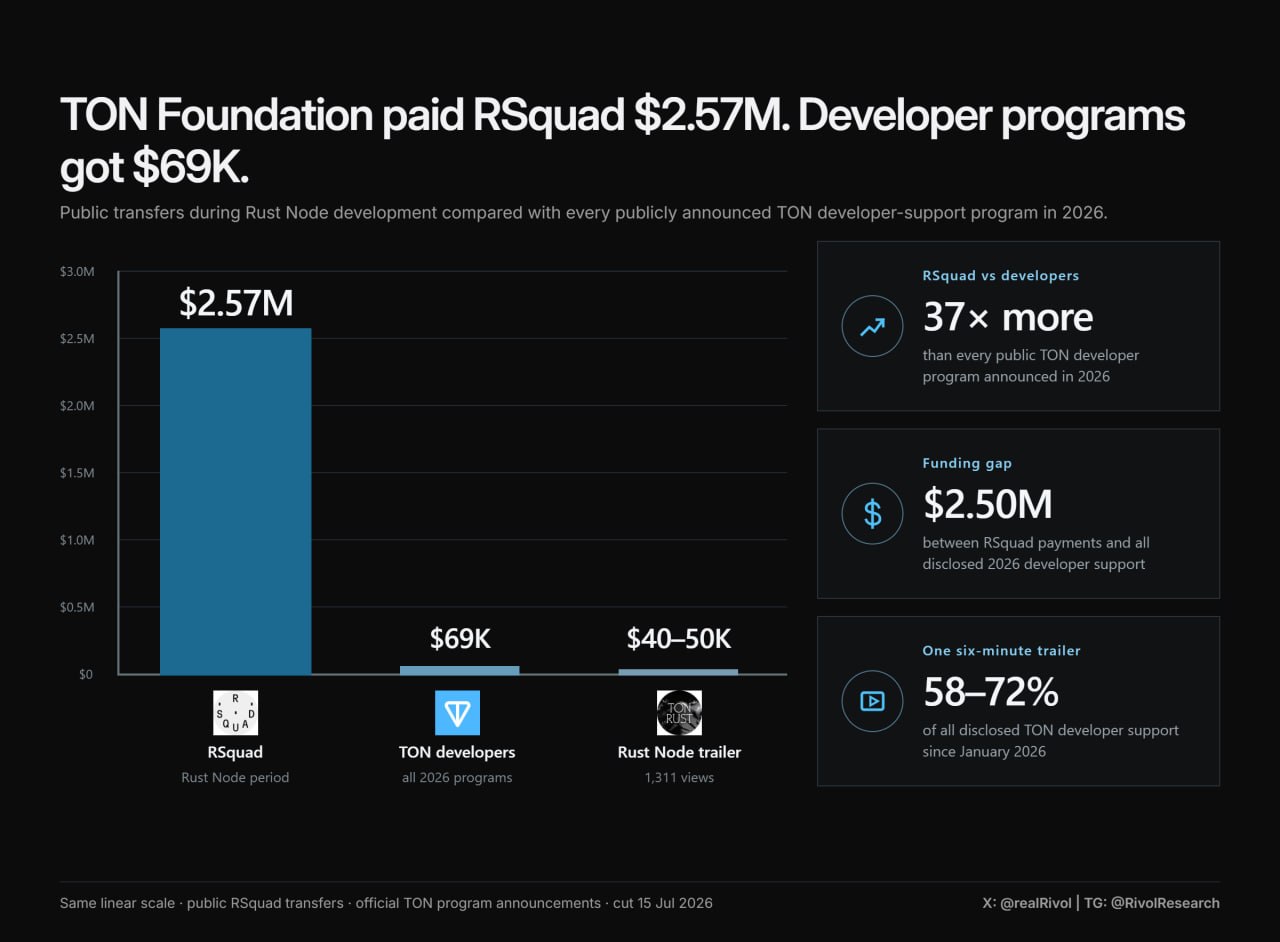Select the "$69K" value above the TON developers bar
Screen dimensions: 1280x942
pyautogui.click(x=460, y=639)
